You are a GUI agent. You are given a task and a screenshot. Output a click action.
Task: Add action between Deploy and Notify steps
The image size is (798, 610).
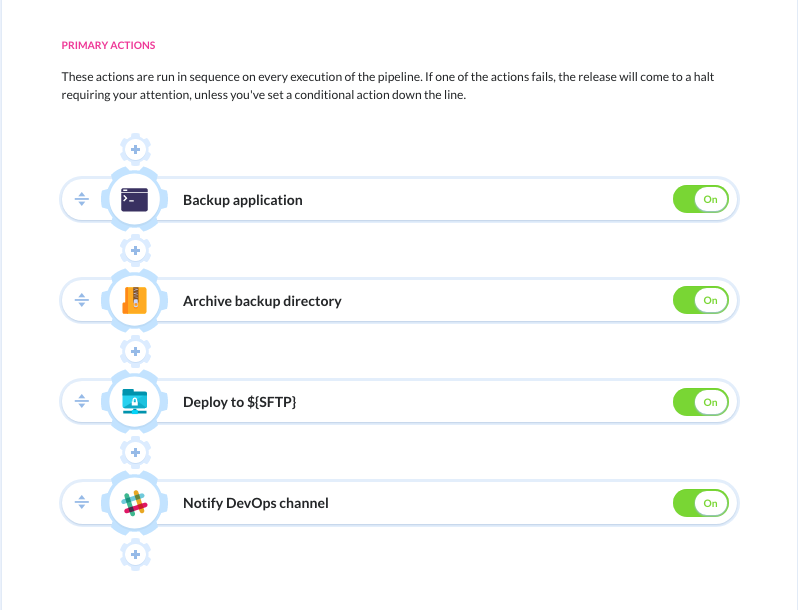[x=135, y=452]
